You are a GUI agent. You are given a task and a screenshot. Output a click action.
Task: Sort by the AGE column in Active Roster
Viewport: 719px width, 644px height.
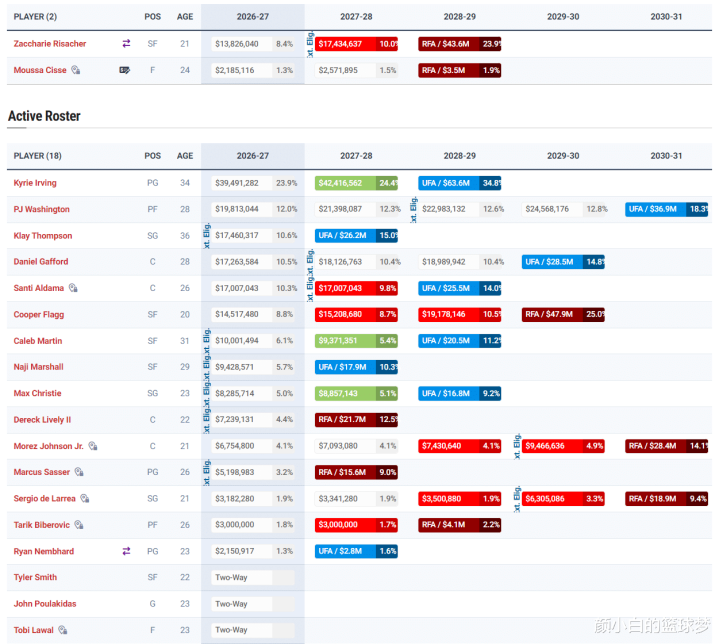185,156
